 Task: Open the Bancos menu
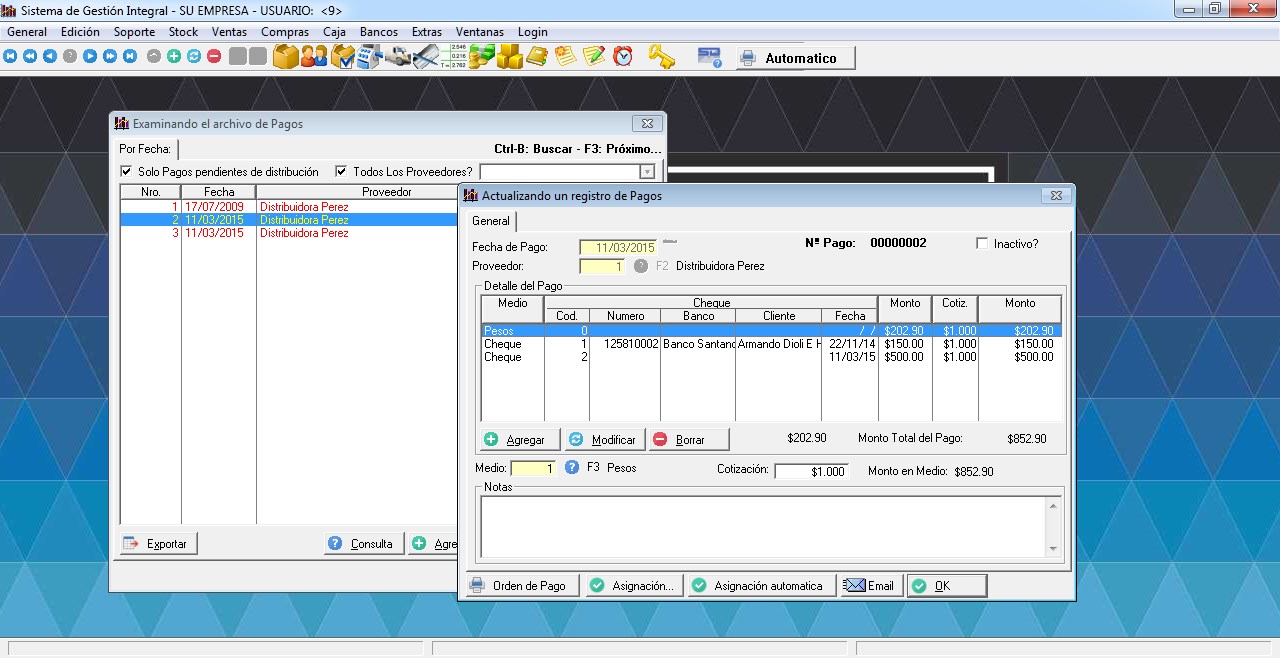pos(379,32)
